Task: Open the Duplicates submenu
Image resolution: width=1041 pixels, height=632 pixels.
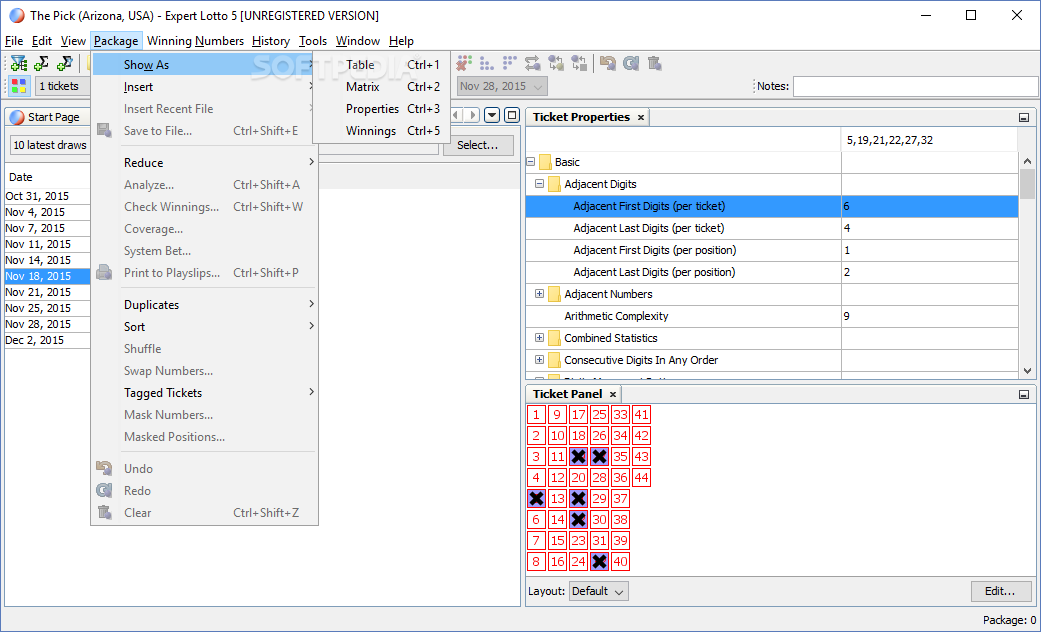Action: tap(204, 305)
